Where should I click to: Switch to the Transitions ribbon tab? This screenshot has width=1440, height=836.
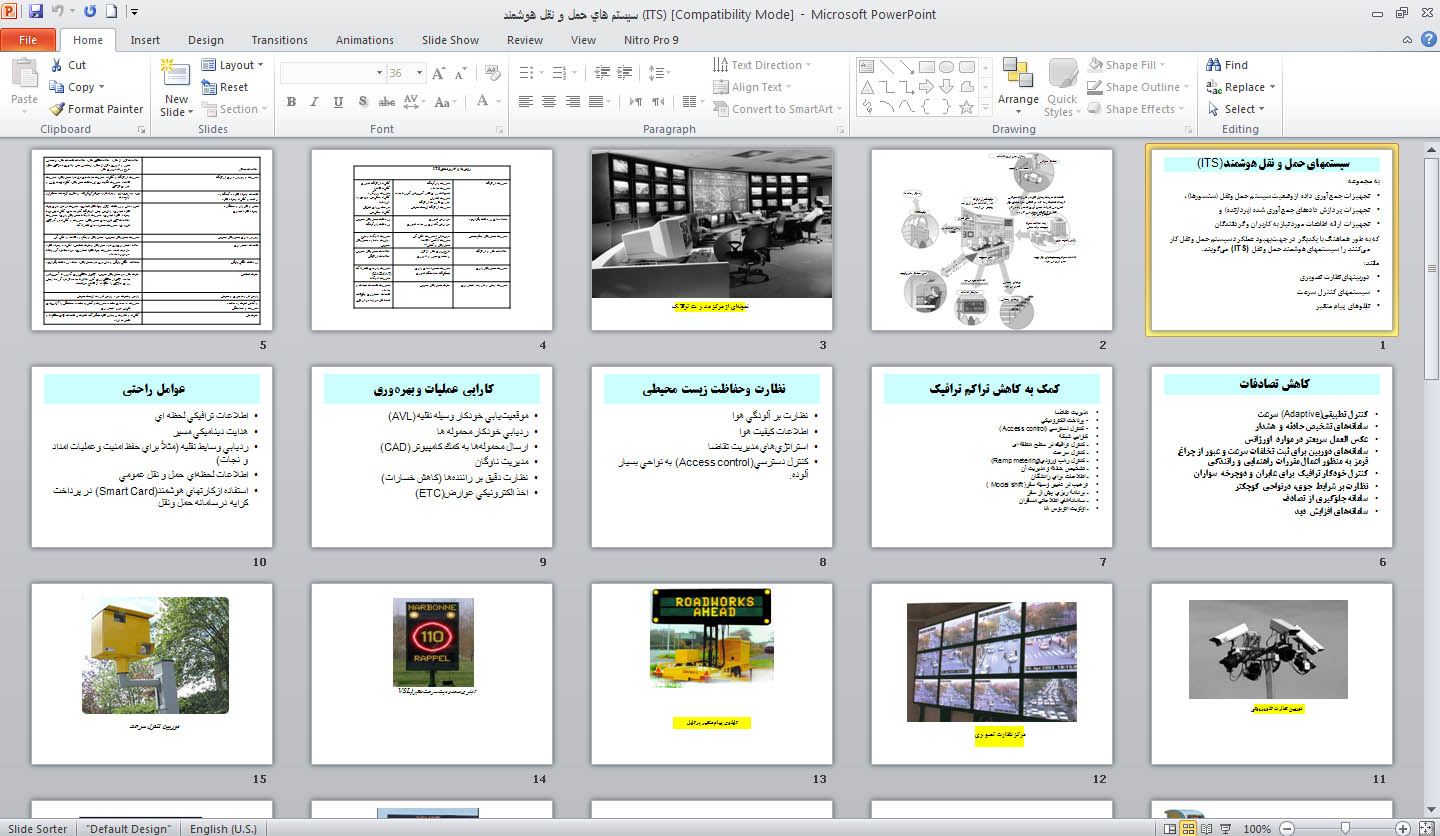pyautogui.click(x=279, y=40)
